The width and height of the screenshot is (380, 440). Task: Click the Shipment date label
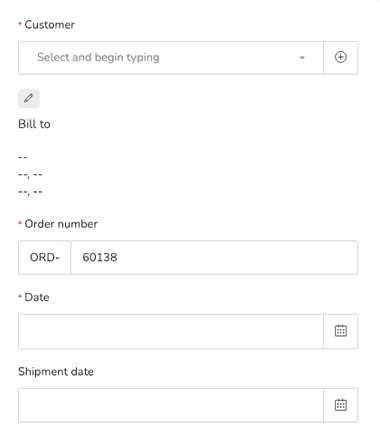coord(56,371)
